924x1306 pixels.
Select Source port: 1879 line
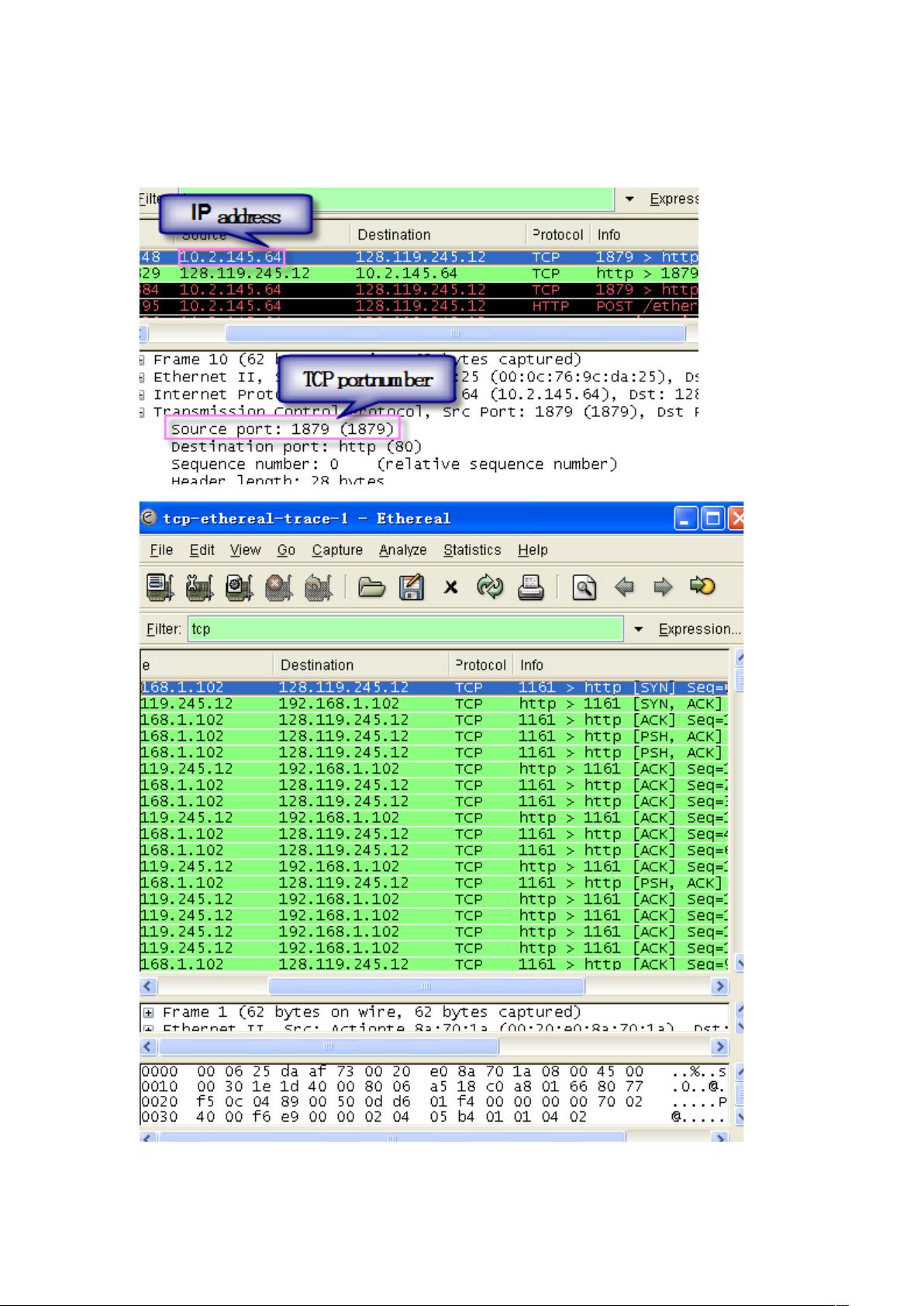tap(283, 429)
